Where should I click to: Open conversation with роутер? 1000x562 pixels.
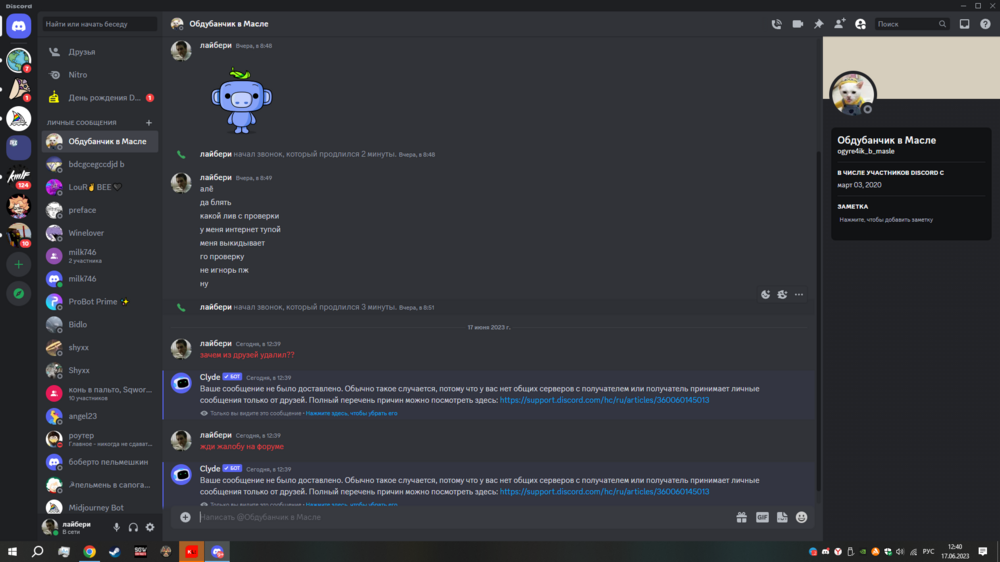(x=99, y=439)
